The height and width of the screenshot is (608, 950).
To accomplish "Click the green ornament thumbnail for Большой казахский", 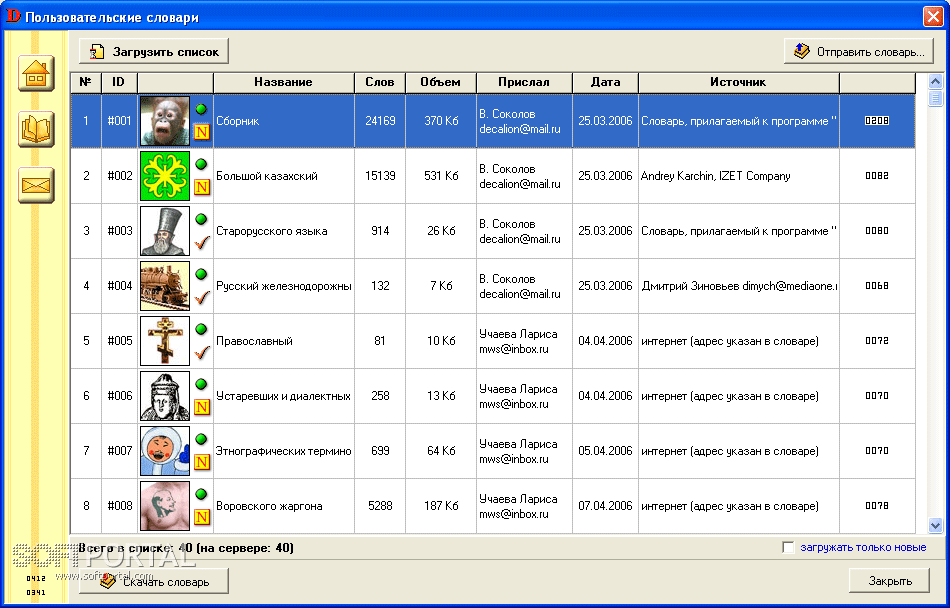I will click(x=165, y=176).
